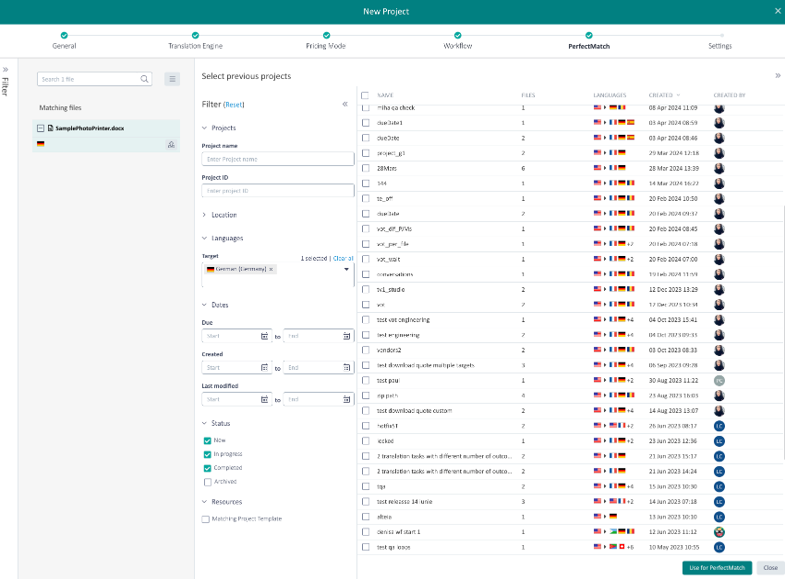Viewport: 785px width, 579px height.
Task: Open calendar picker for Last modified start
Action: pos(265,399)
